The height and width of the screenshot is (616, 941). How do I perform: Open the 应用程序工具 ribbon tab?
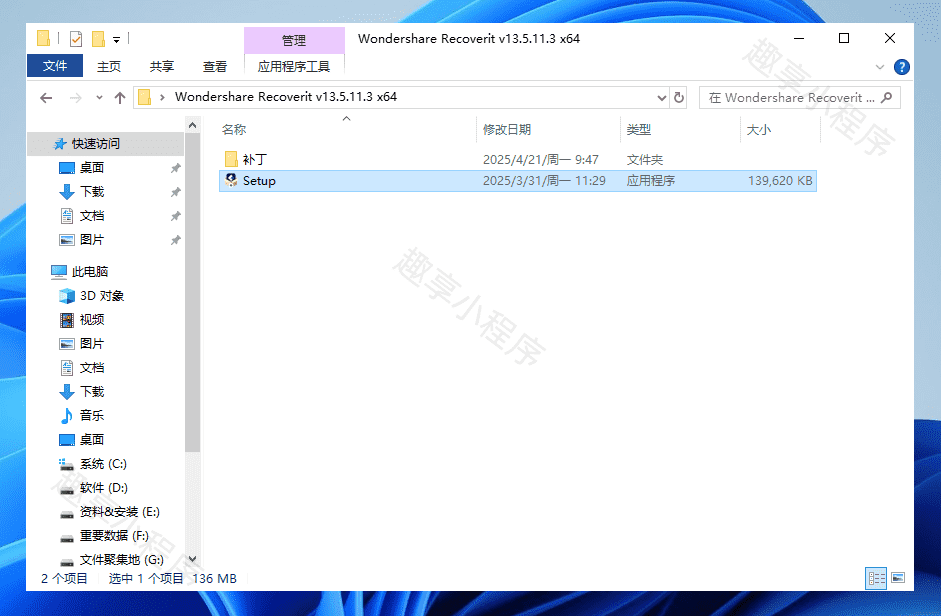pyautogui.click(x=294, y=66)
